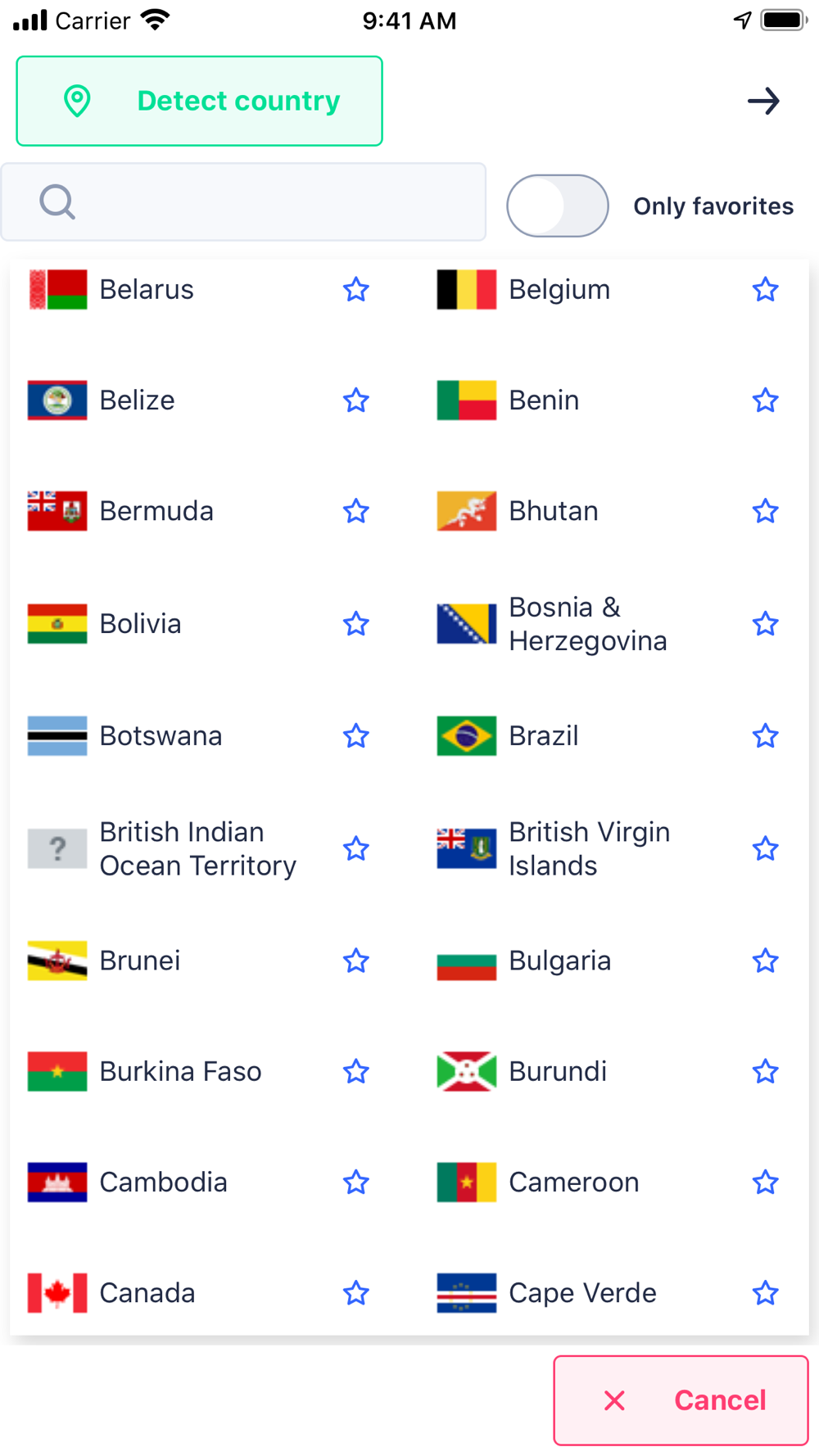
Task: Click the Burundi flag icon
Action: tap(467, 1071)
